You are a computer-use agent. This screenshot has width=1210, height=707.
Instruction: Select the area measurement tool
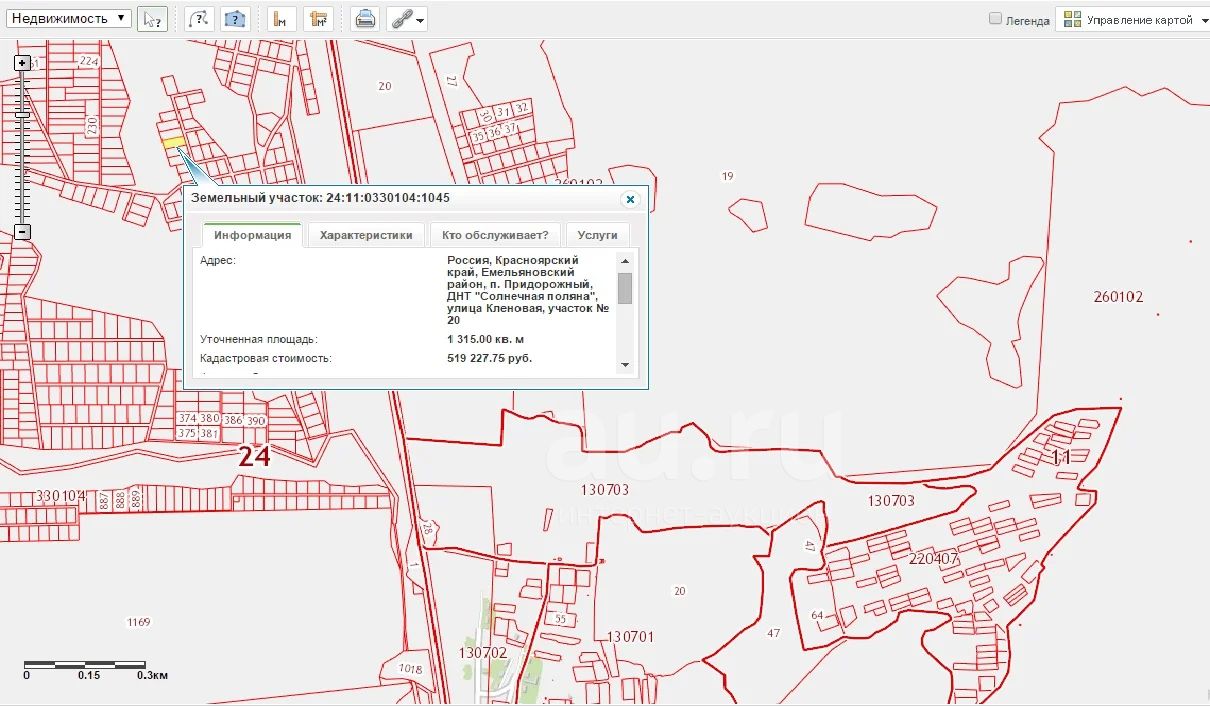(x=319, y=19)
